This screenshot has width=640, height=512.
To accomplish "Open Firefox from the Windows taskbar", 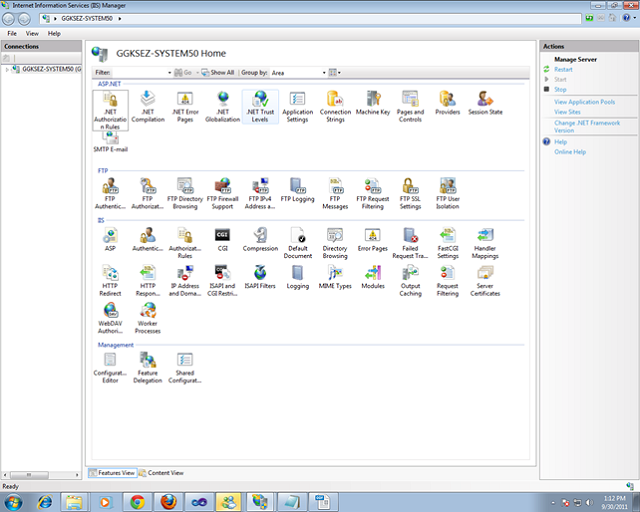I will (x=168, y=501).
